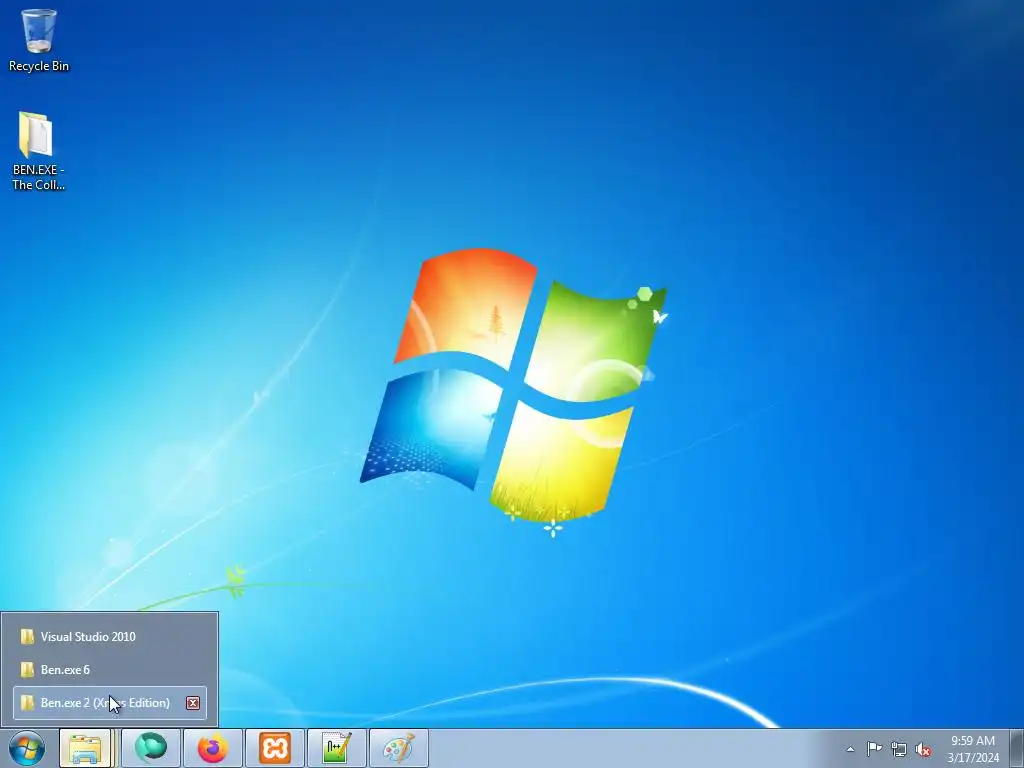Open the Windows Start orb
Screen dimensions: 1024x768
[27, 748]
